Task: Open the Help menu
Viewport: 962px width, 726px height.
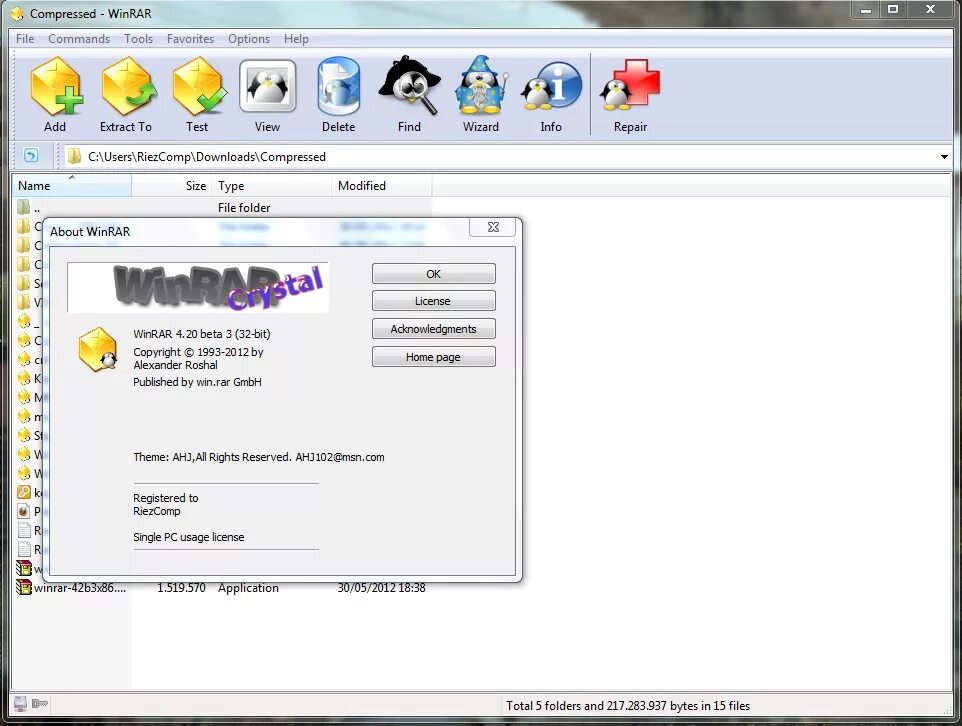Action: click(296, 39)
